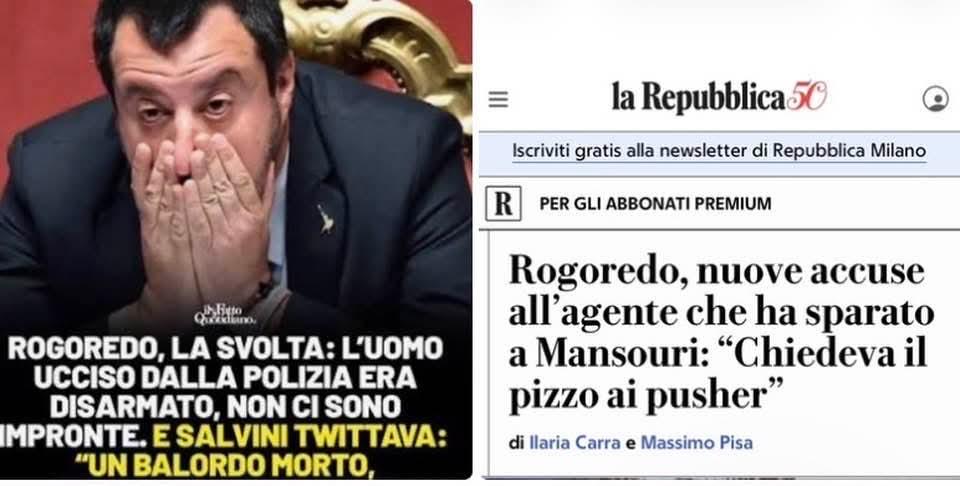Click the boxed R premium badge
The width and height of the screenshot is (960, 486).
(x=503, y=203)
